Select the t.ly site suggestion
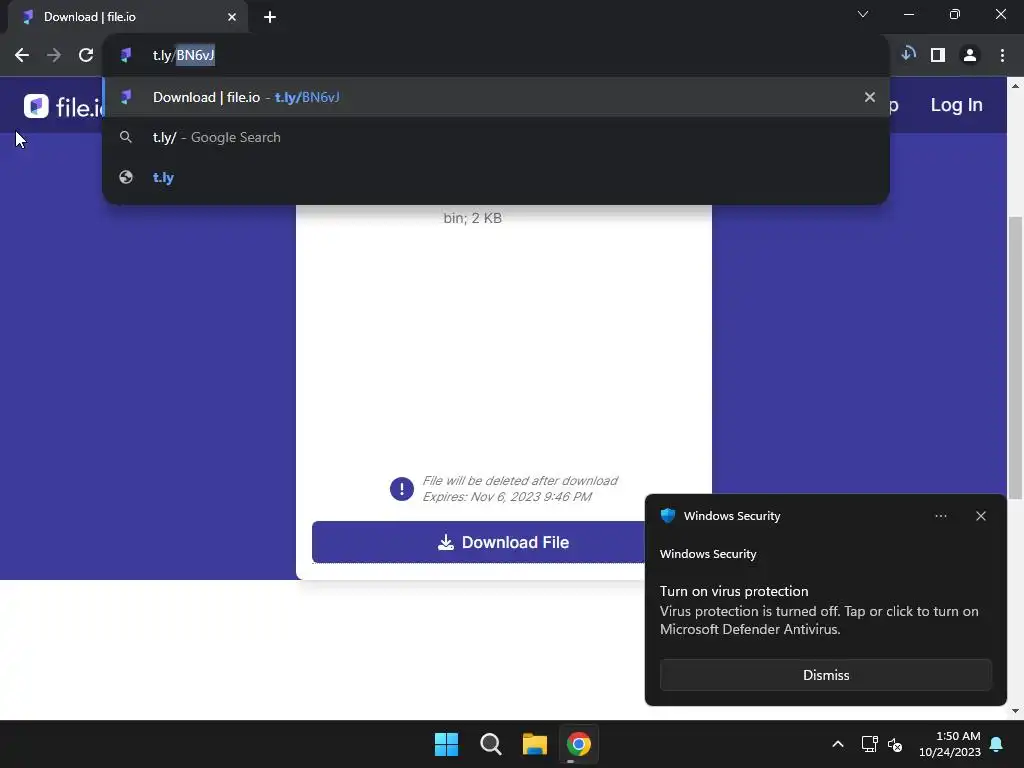The height and width of the screenshot is (768, 1024). point(496,178)
